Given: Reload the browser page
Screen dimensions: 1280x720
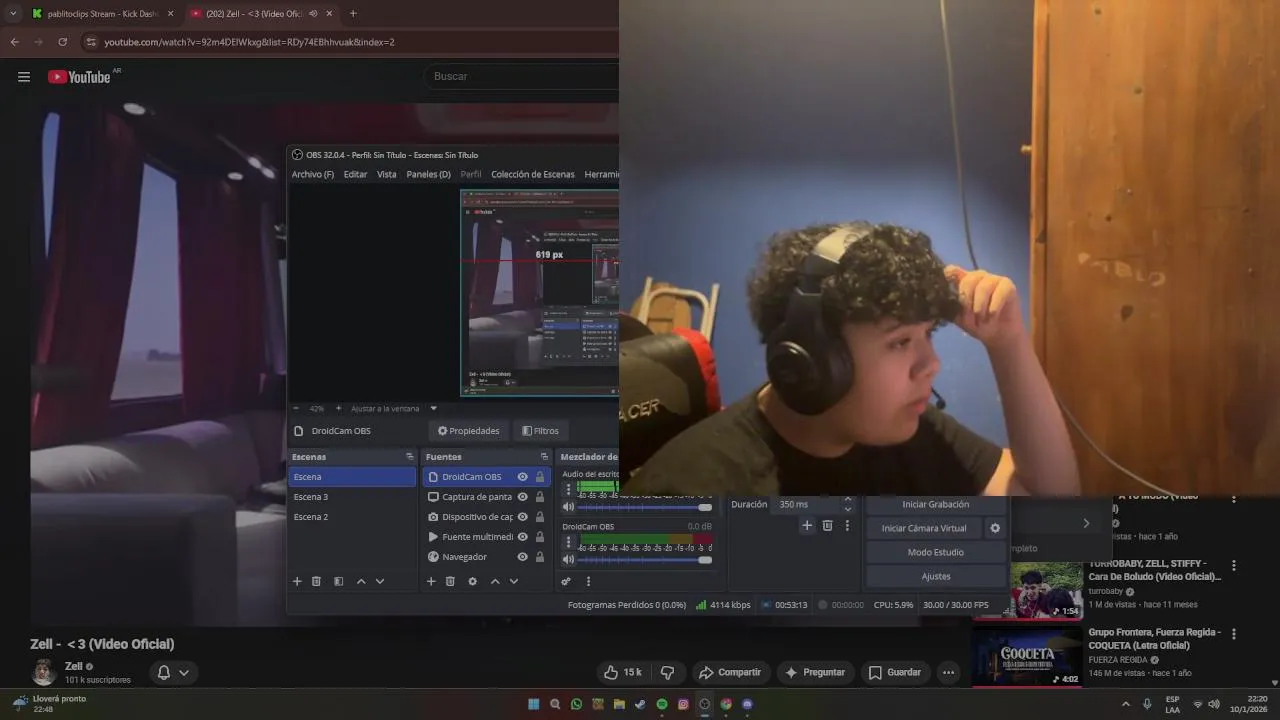Looking at the screenshot, I should click(x=63, y=42).
